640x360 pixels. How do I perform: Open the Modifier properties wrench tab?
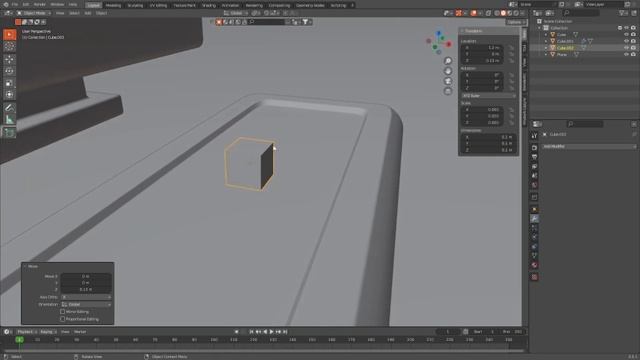click(534, 219)
